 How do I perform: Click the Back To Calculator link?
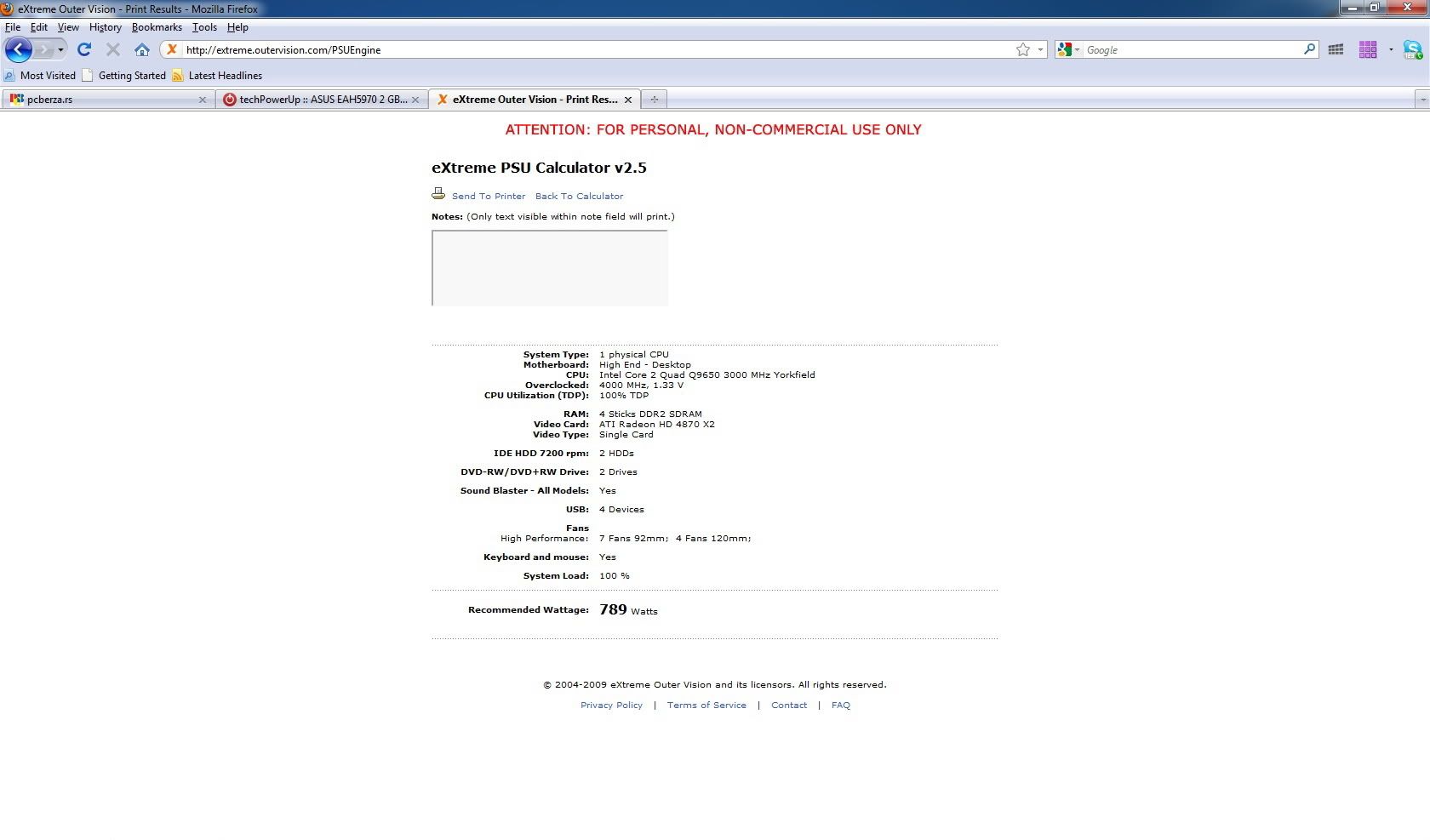tap(579, 196)
